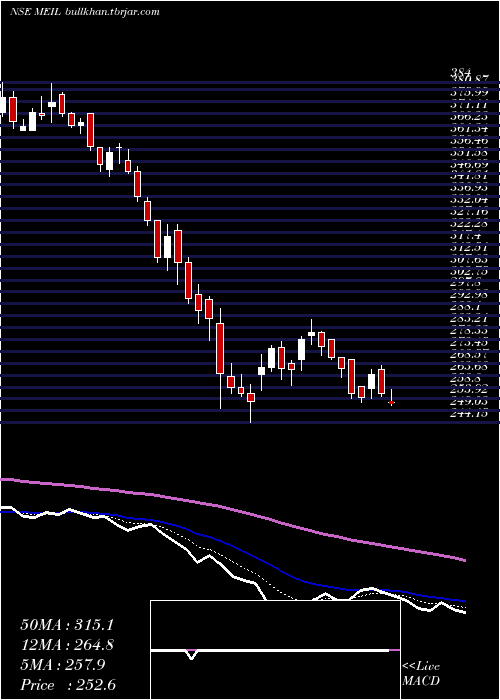
Task: Click the 253.92 price axis label
Action: tap(469, 392)
